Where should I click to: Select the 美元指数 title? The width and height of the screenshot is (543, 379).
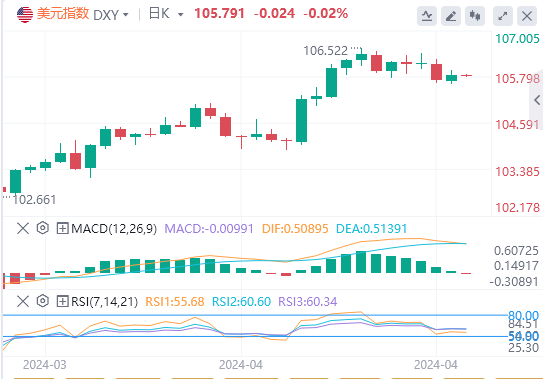63,14
